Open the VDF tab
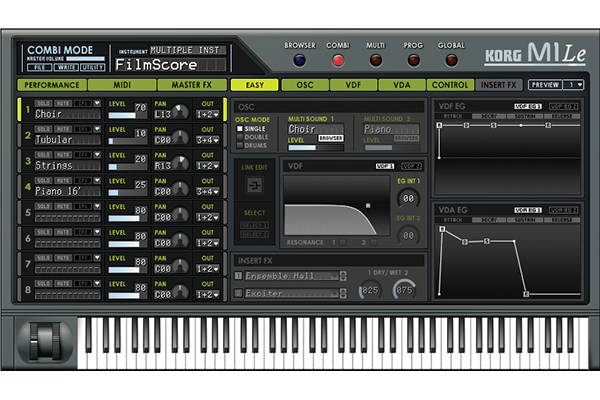The width and height of the screenshot is (600, 400). click(355, 85)
